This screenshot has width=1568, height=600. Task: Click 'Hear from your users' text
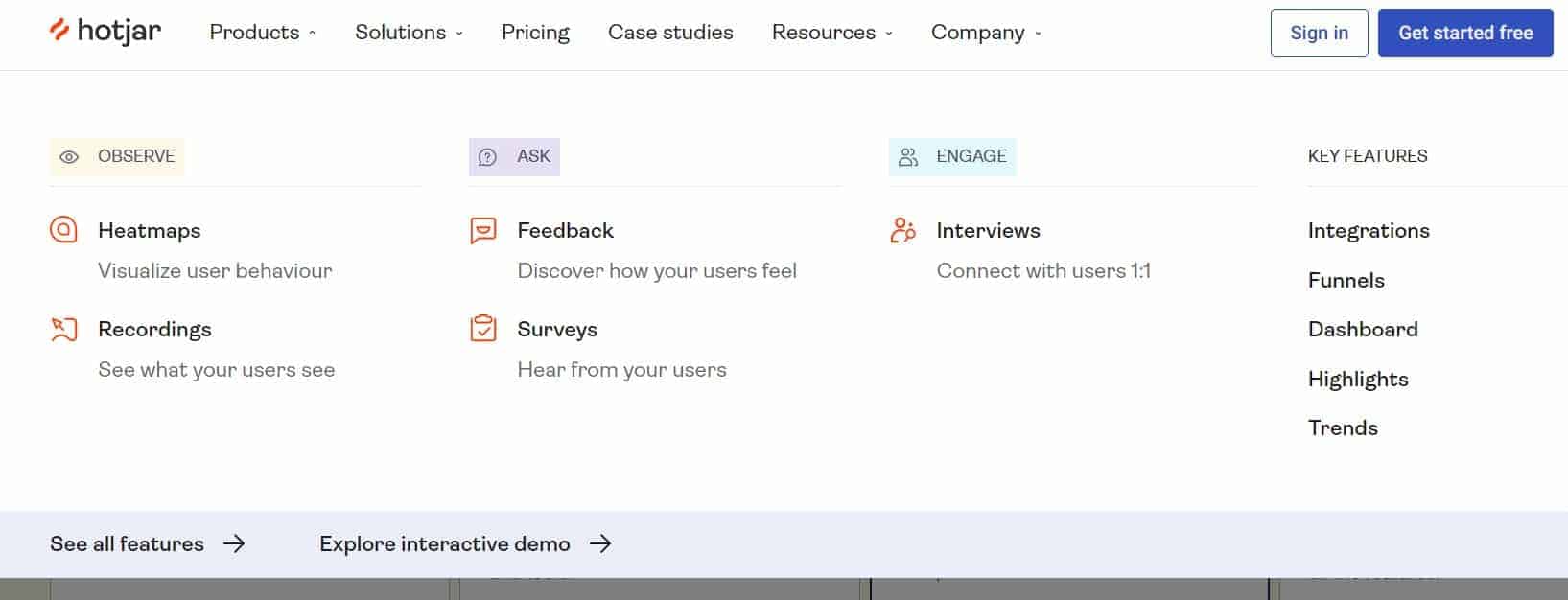tap(621, 370)
